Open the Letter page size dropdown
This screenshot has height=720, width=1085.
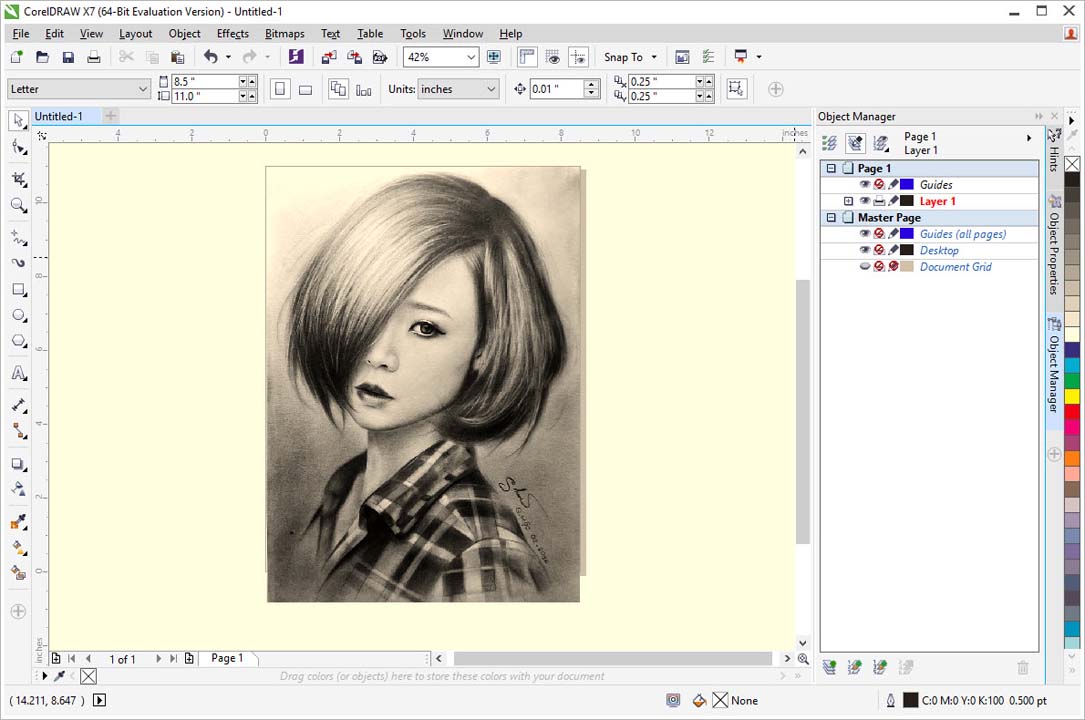(141, 89)
